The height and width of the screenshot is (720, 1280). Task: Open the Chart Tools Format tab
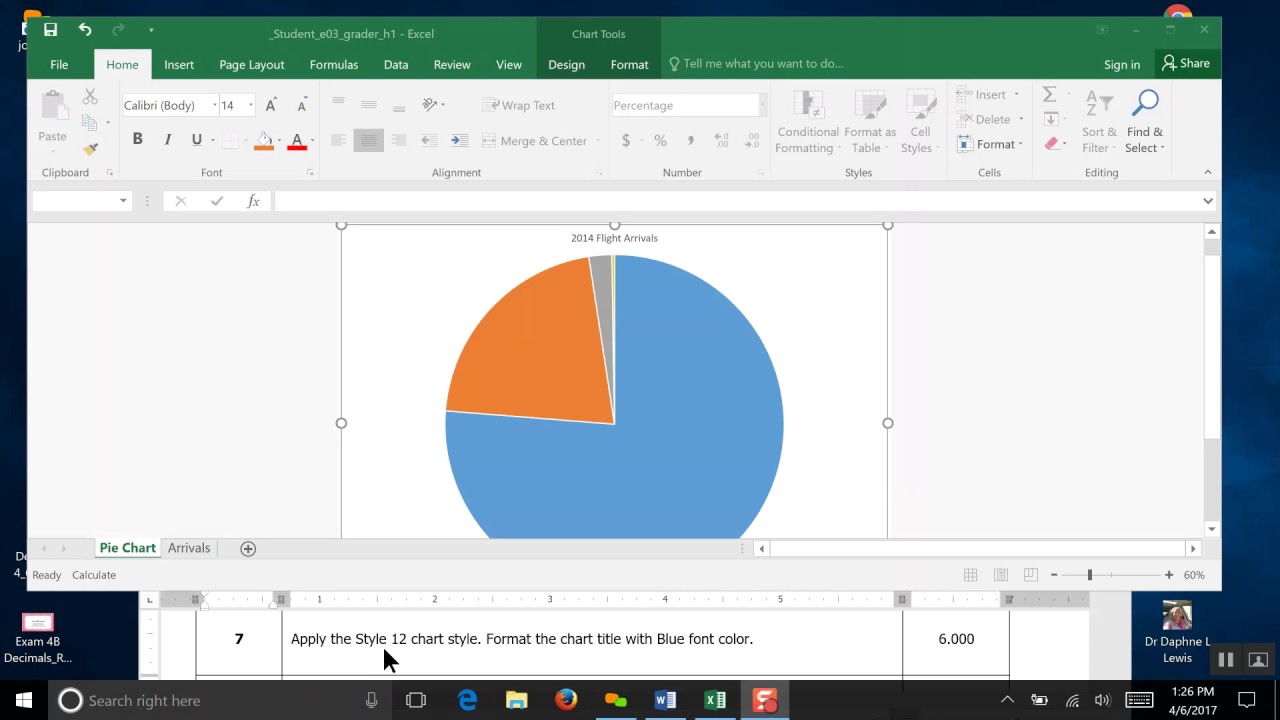tap(629, 64)
